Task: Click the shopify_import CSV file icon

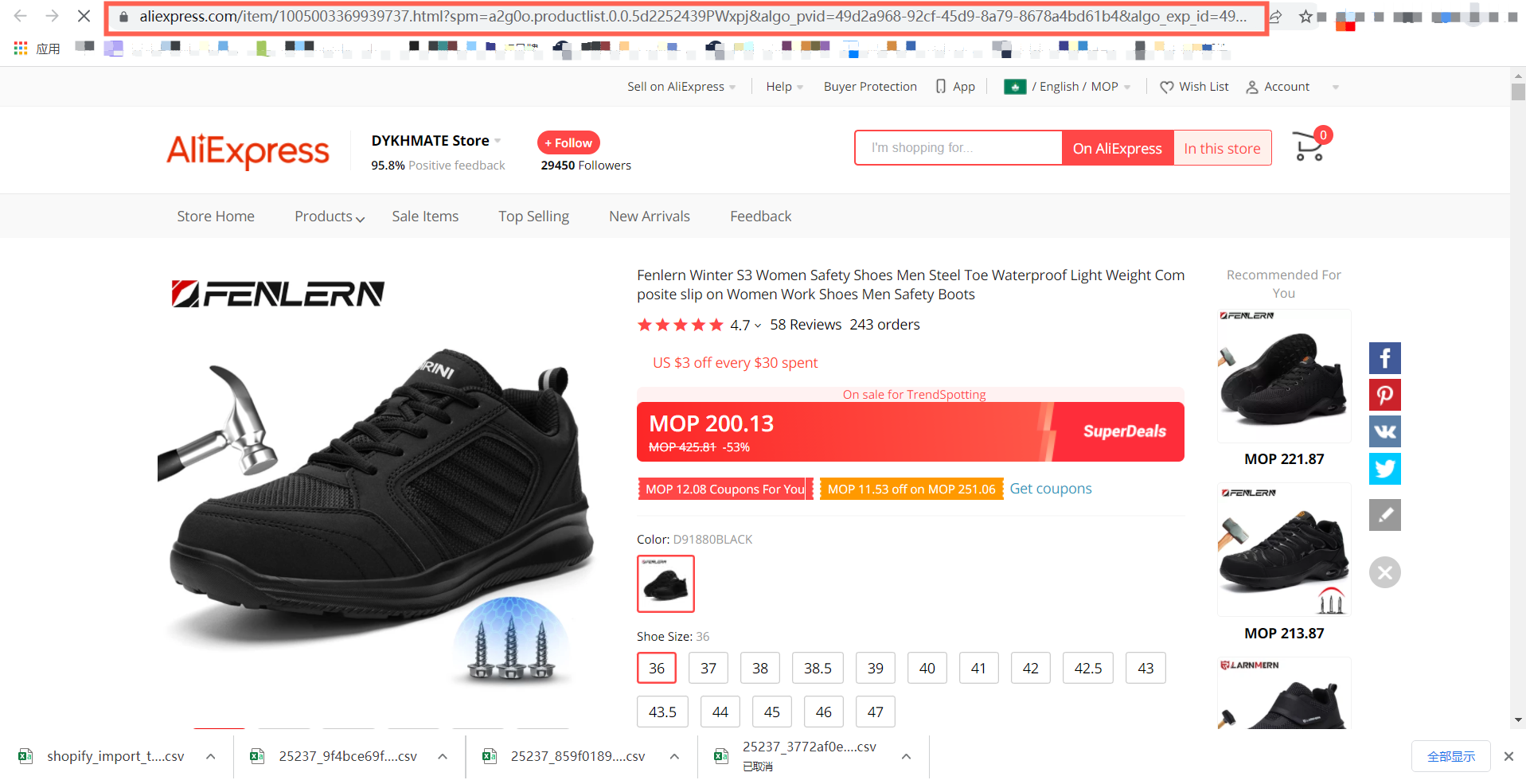Action: tap(25, 756)
